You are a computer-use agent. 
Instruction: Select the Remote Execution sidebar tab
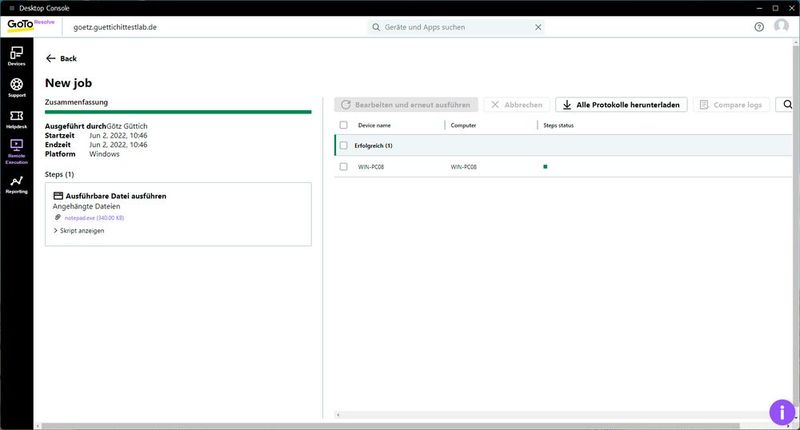(16, 152)
